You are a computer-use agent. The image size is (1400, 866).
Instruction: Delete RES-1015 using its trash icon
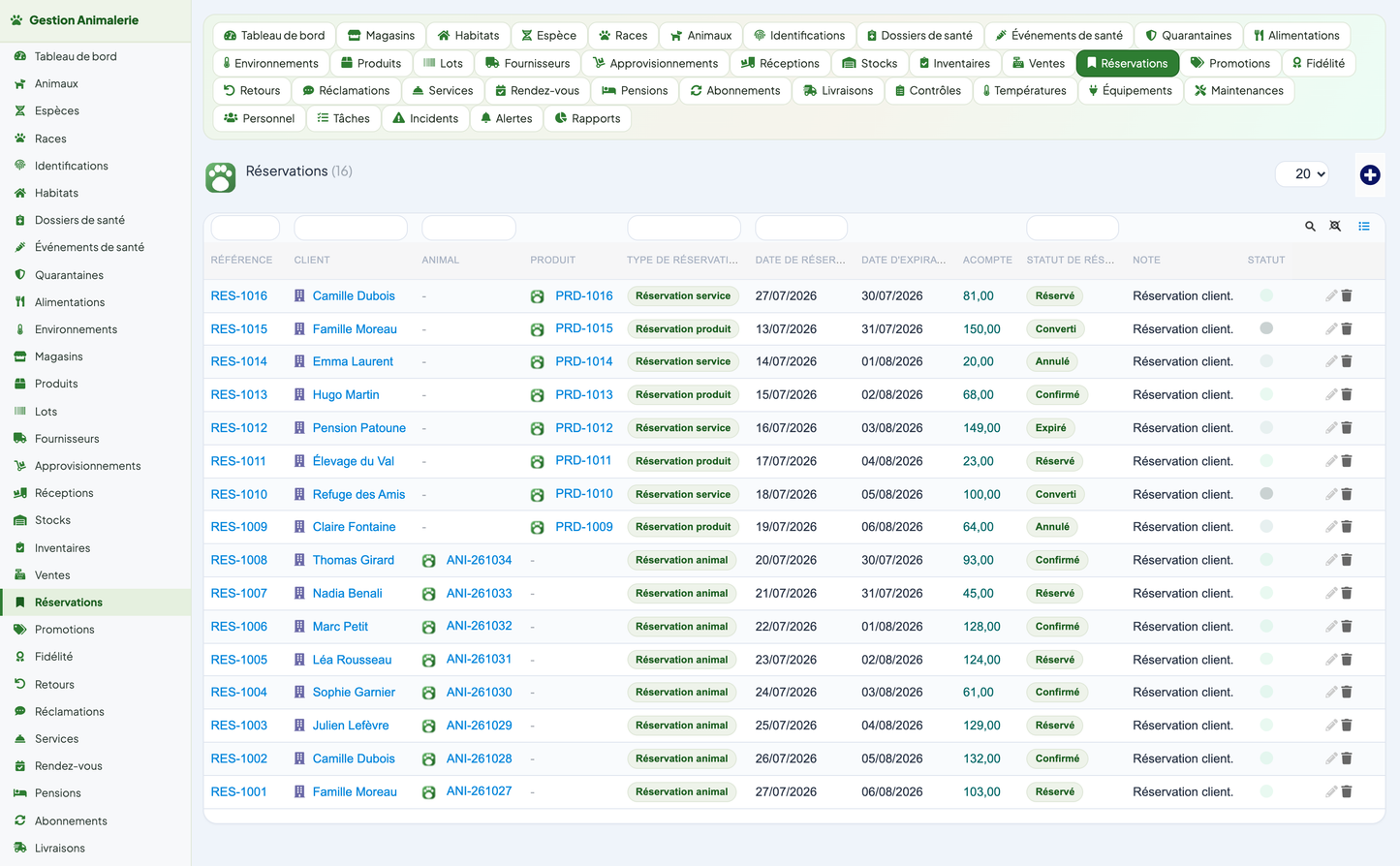pyautogui.click(x=1347, y=328)
